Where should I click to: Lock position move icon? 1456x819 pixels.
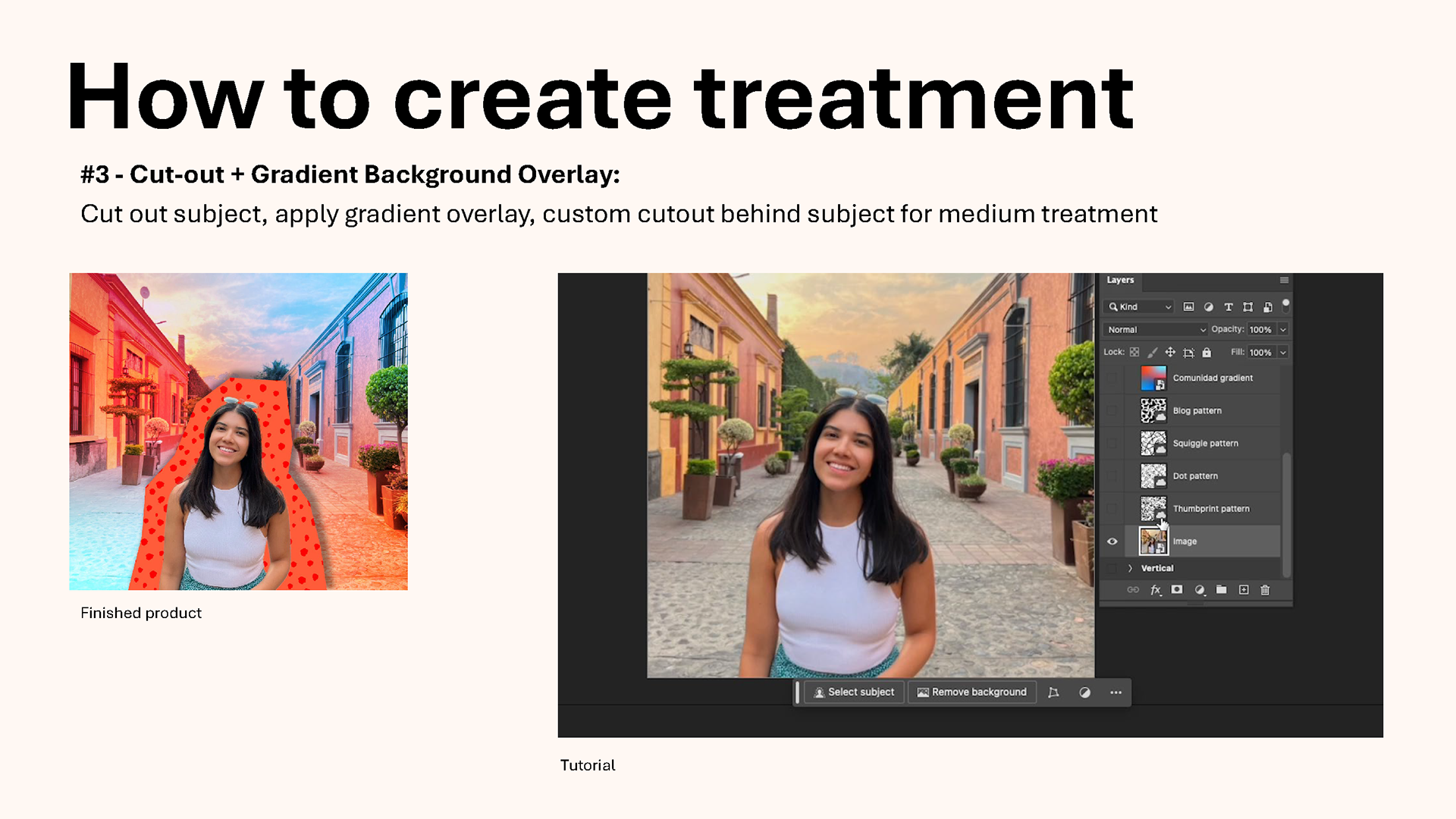pos(1170,353)
